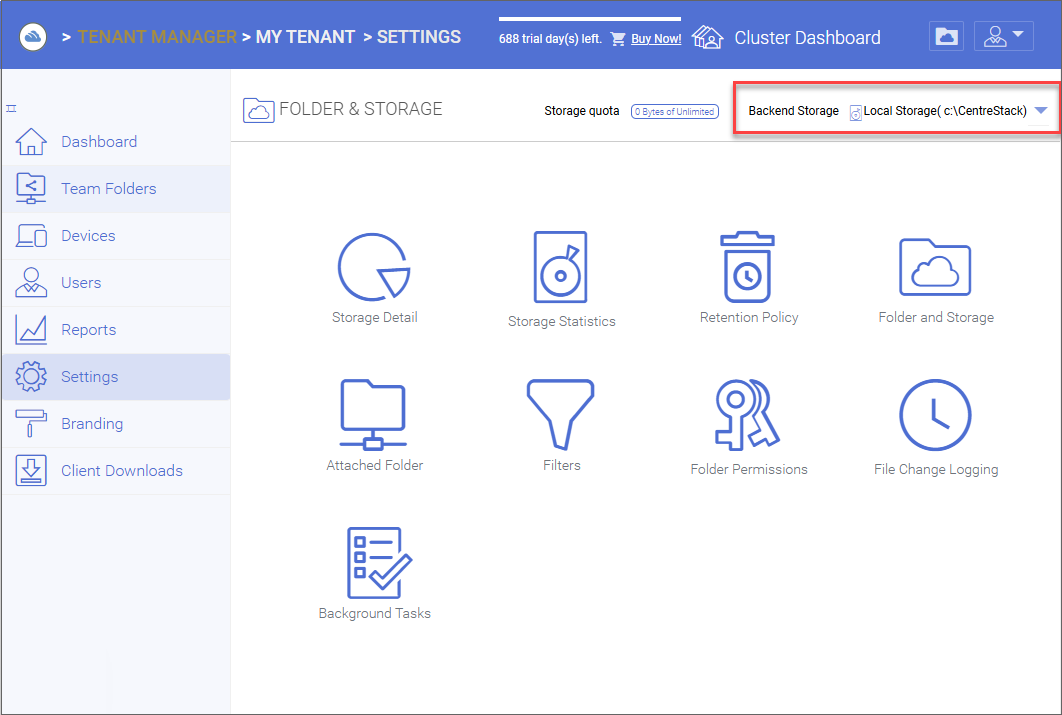Viewport: 1062px width, 715px height.
Task: Open the File Change Logging clock icon
Action: click(x=935, y=414)
